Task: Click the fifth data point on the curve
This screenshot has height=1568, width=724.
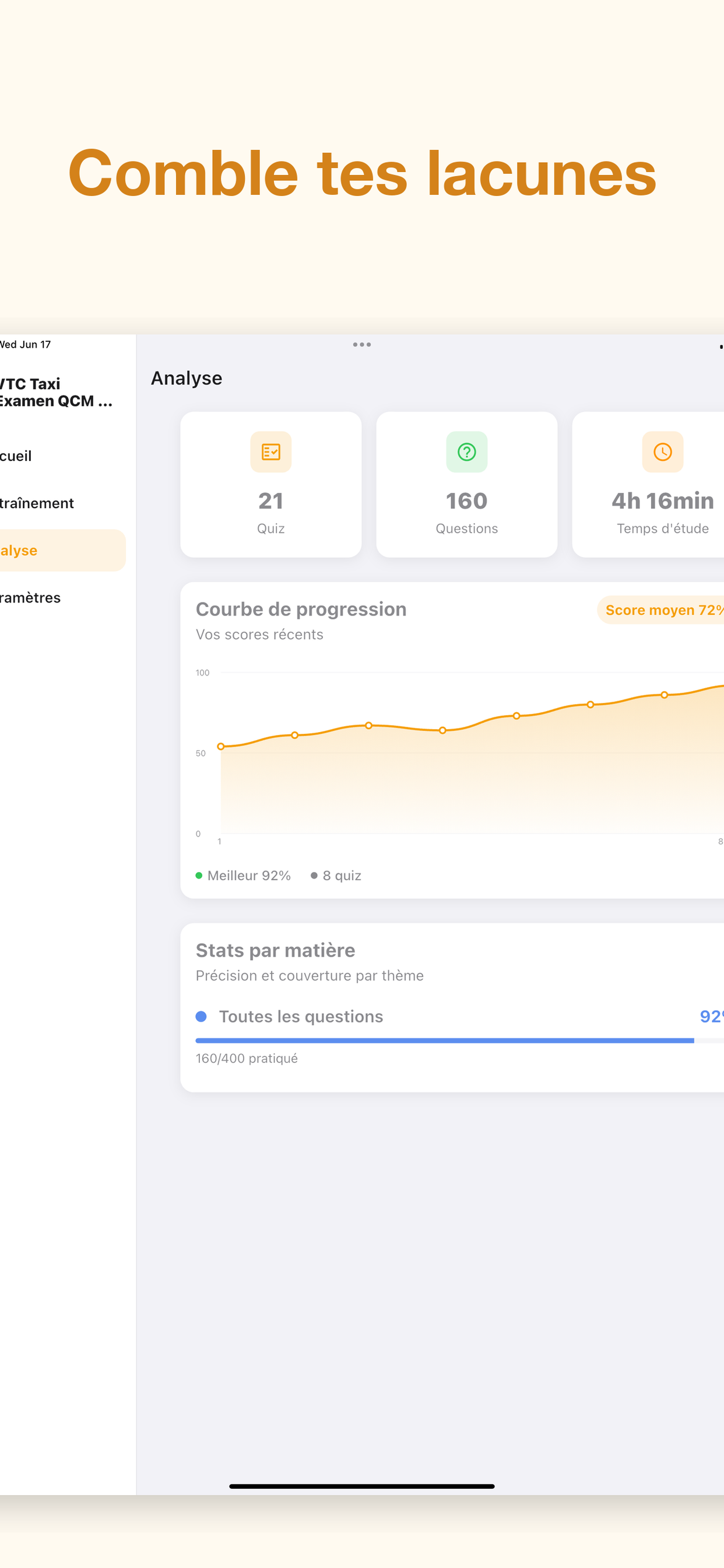Action: pos(516,716)
